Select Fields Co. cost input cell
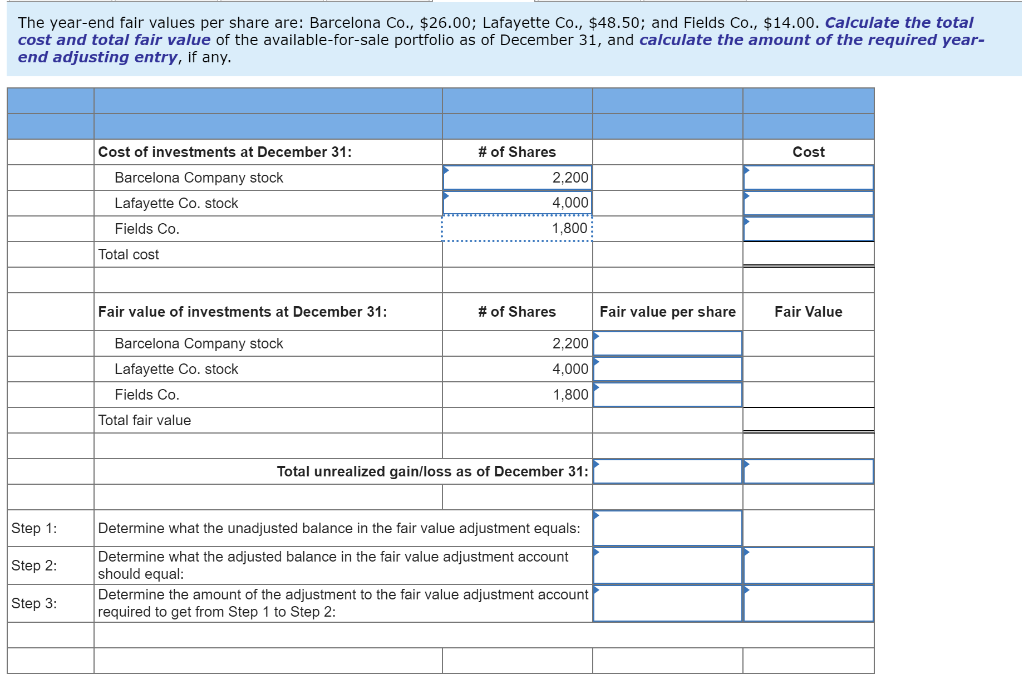Viewport: 1024px width, 684px height. pyautogui.click(x=808, y=229)
